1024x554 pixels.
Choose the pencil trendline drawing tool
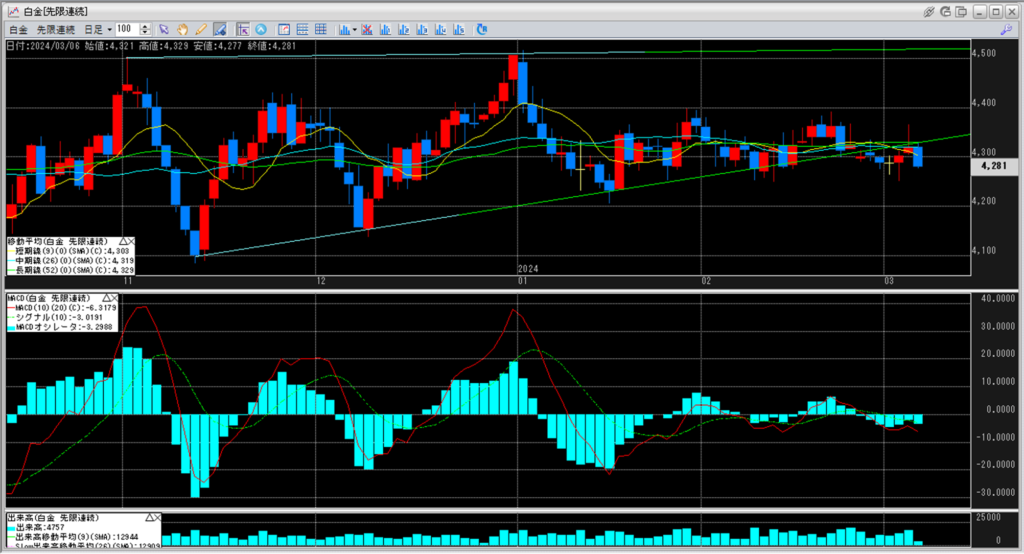tap(201, 29)
